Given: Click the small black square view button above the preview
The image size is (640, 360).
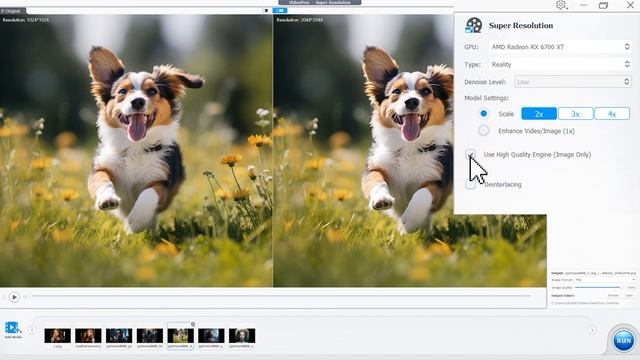Looking at the screenshot, I should [266, 10].
